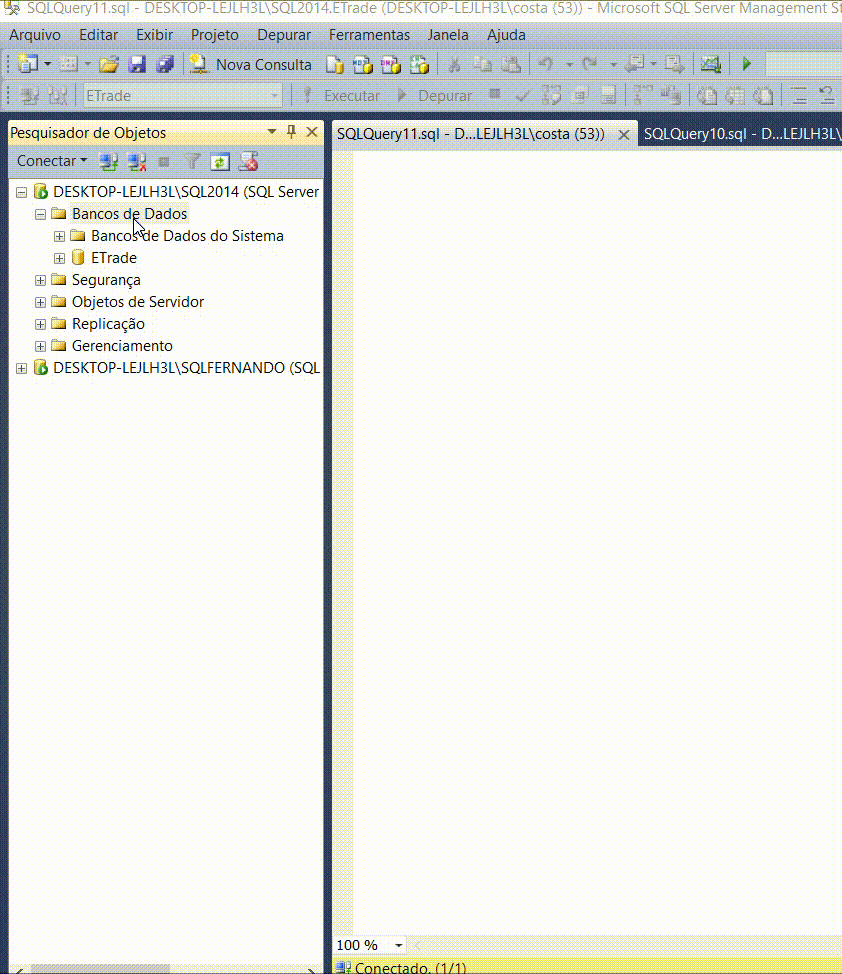Close the Pesquisador de Objetos panel
Screen dimensions: 842x974
[x=312, y=132]
